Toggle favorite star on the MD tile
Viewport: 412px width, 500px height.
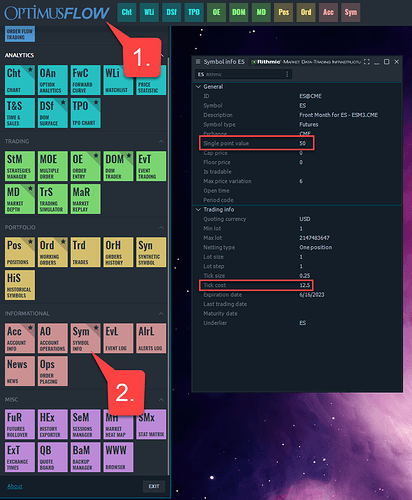pos(30,188)
